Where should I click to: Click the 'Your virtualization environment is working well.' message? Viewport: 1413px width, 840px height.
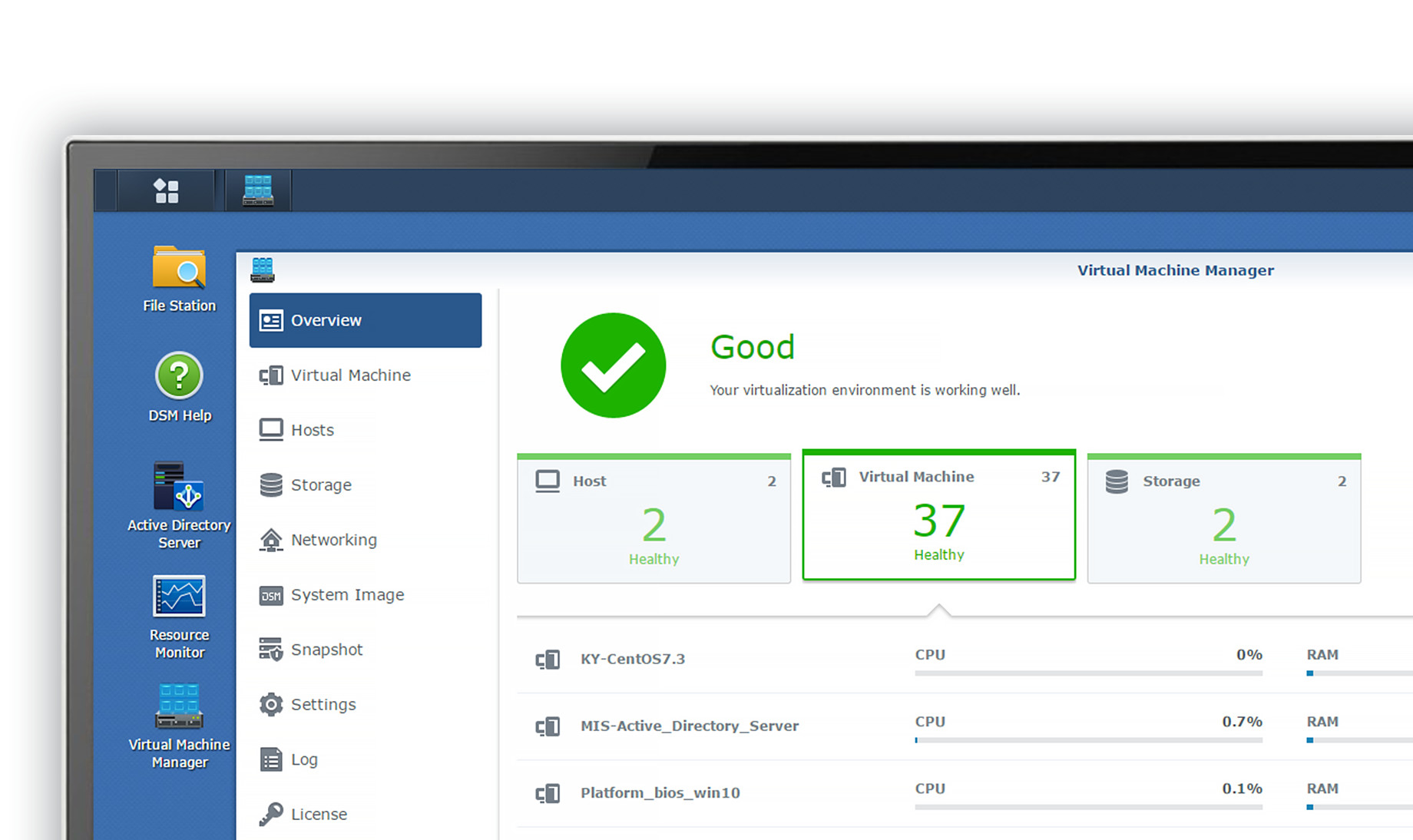(x=865, y=390)
